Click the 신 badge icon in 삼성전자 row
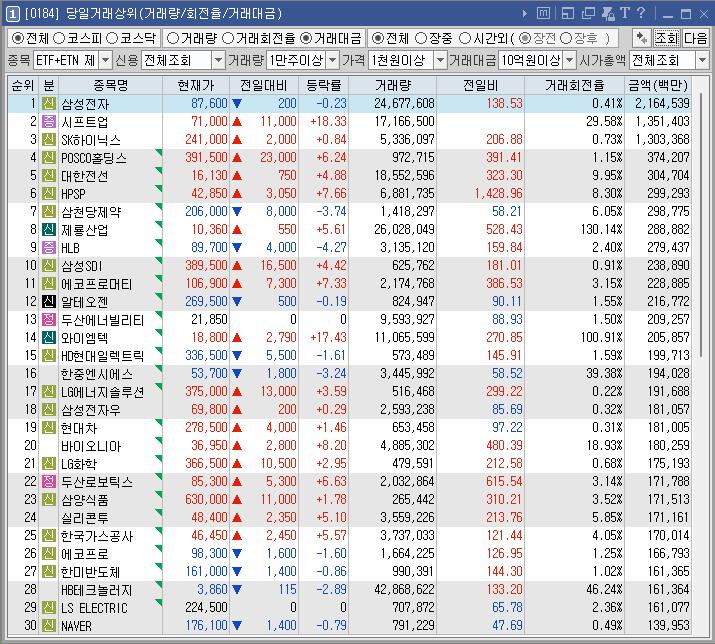 [49, 104]
